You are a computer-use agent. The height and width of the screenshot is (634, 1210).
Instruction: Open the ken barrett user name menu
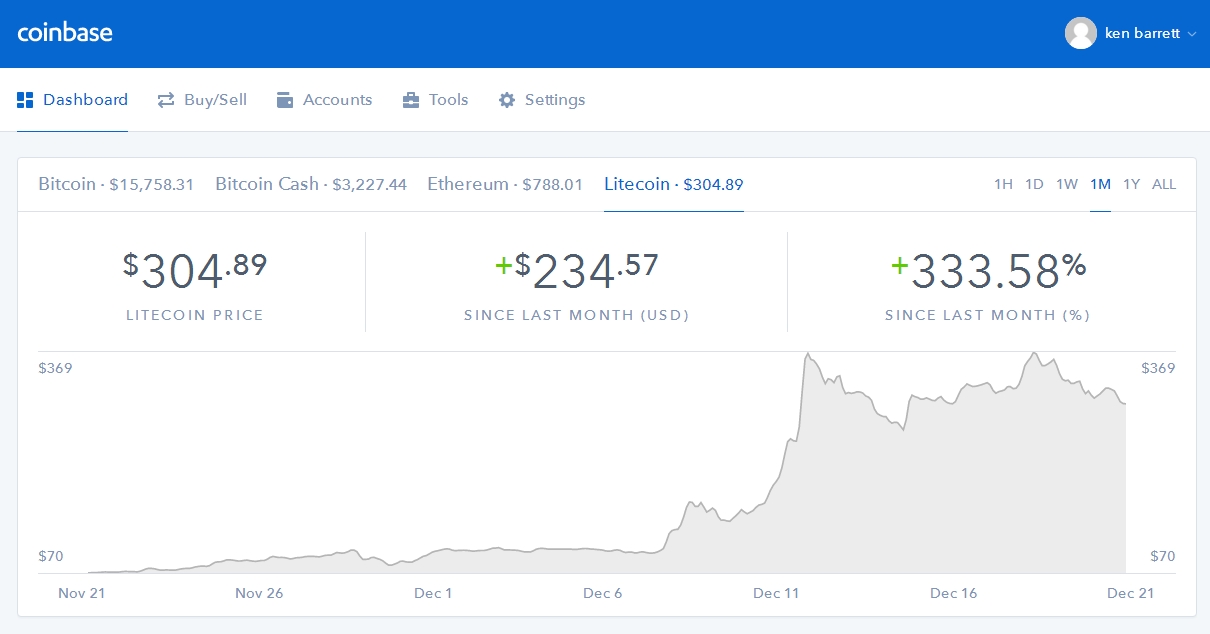coord(1141,33)
